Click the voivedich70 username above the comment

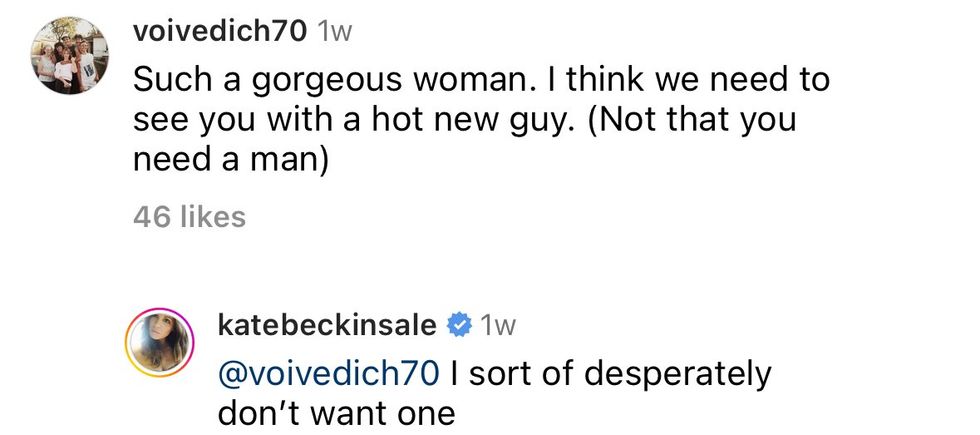217,31
